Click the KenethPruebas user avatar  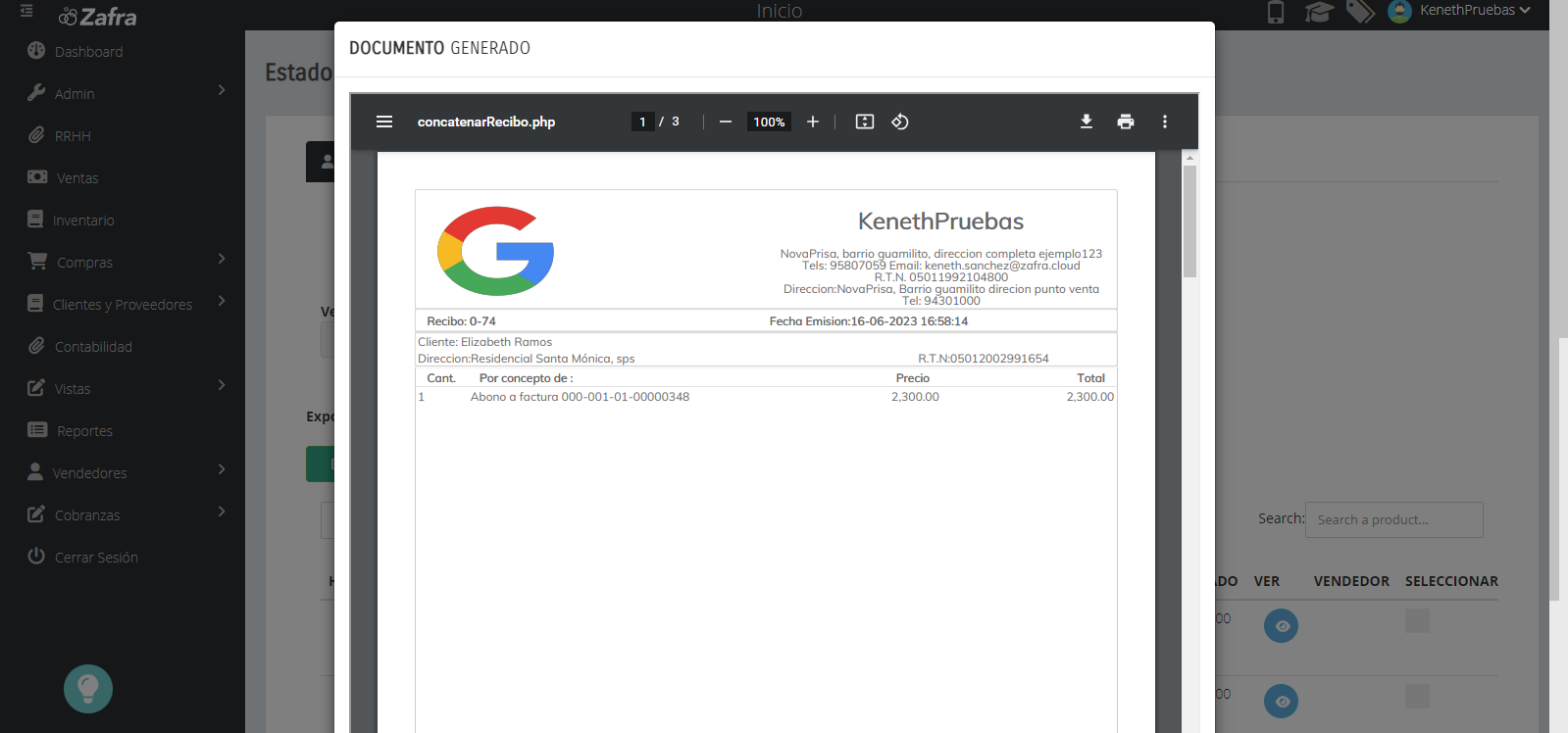tap(1400, 11)
